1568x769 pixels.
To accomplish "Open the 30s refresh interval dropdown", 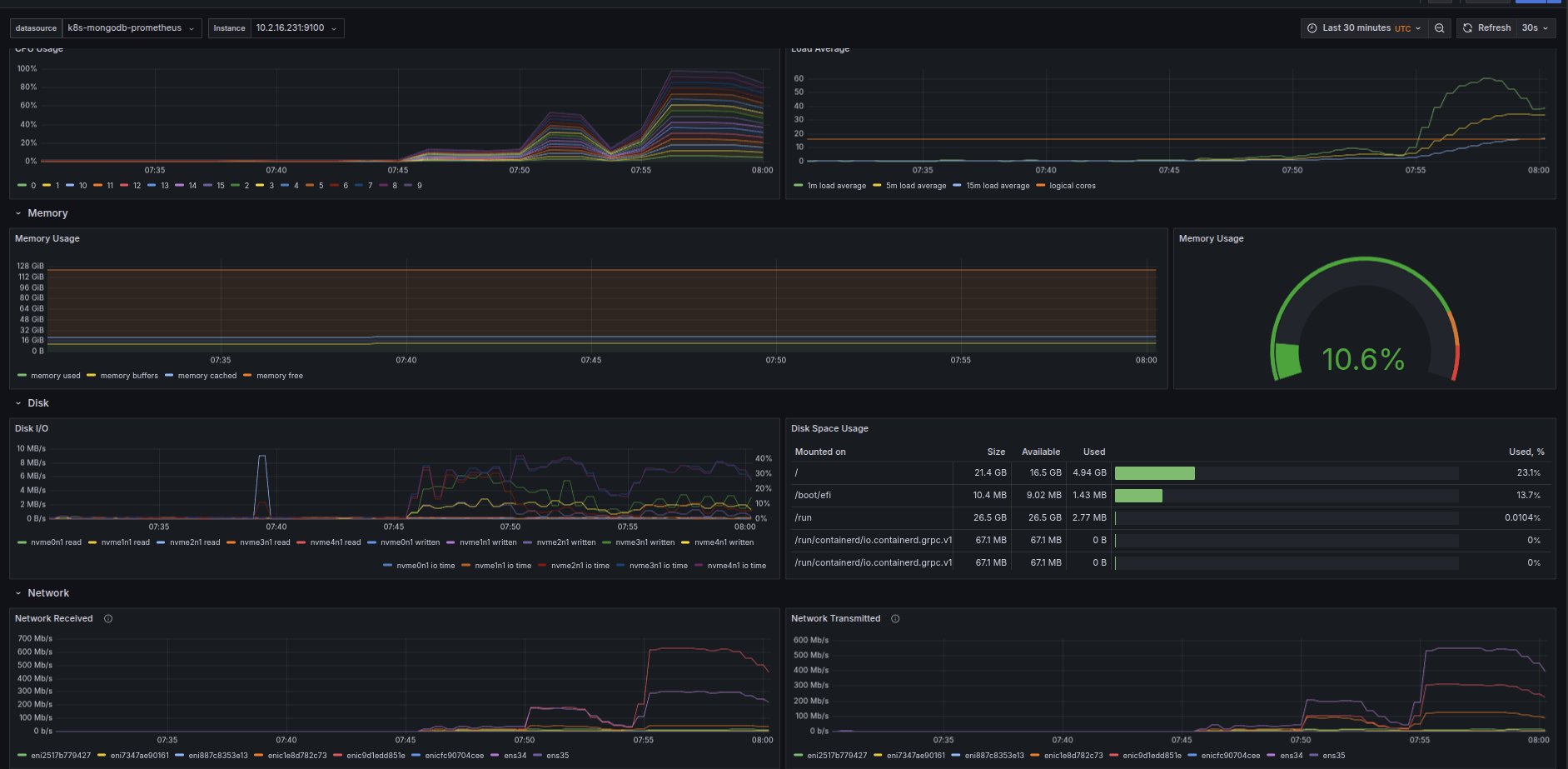I will 1535,28.
